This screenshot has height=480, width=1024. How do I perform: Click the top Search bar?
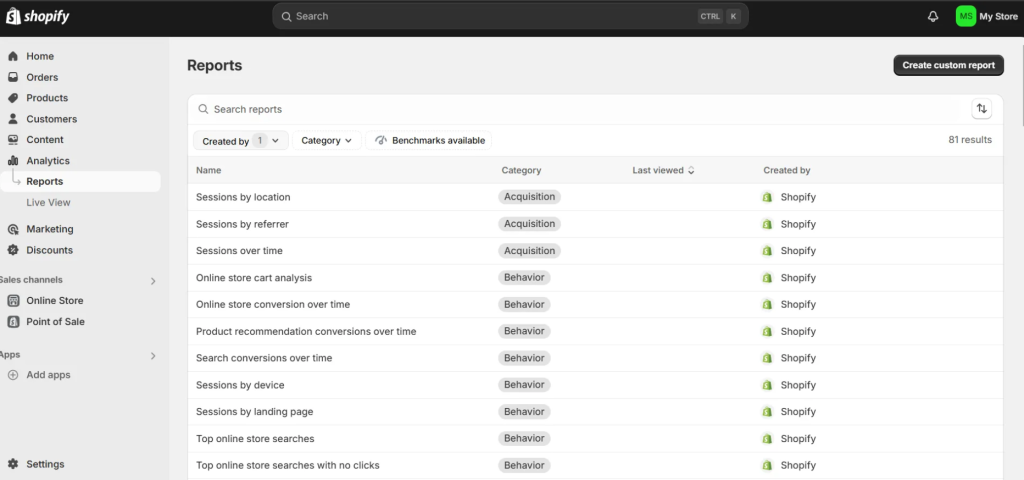pos(510,16)
